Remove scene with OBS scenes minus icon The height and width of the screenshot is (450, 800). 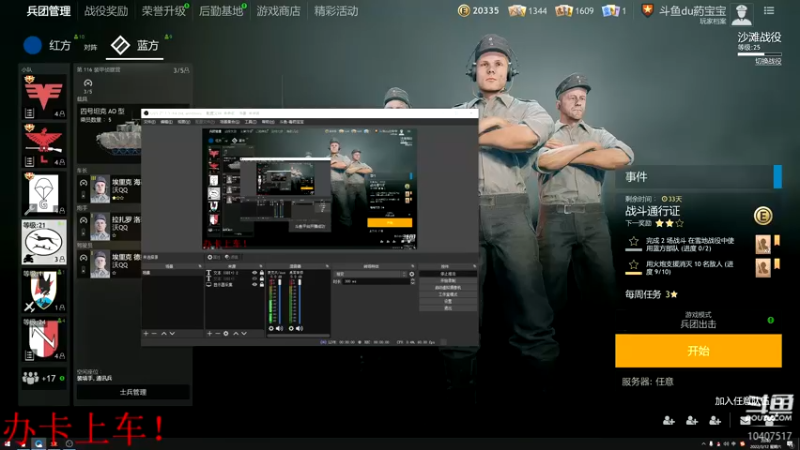[x=155, y=333]
